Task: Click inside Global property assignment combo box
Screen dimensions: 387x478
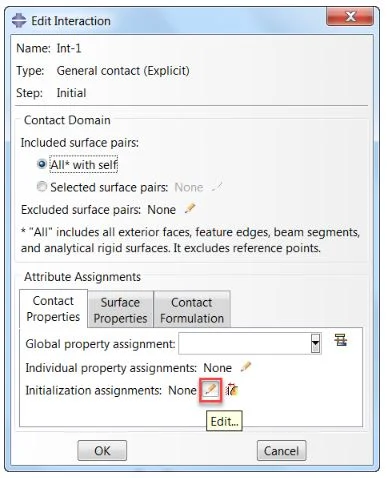Action: (245, 343)
